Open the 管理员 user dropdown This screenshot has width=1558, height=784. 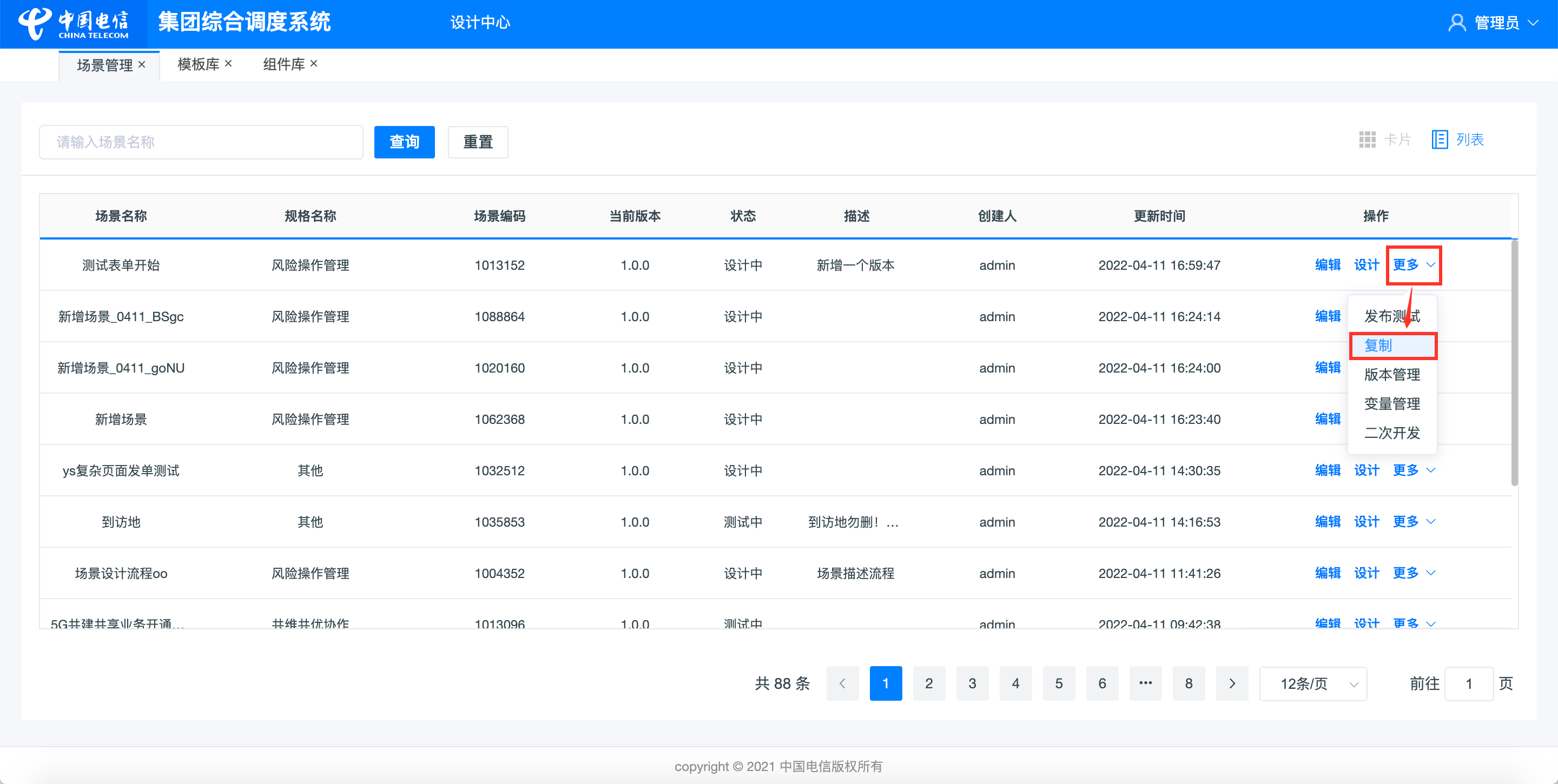point(1494,23)
